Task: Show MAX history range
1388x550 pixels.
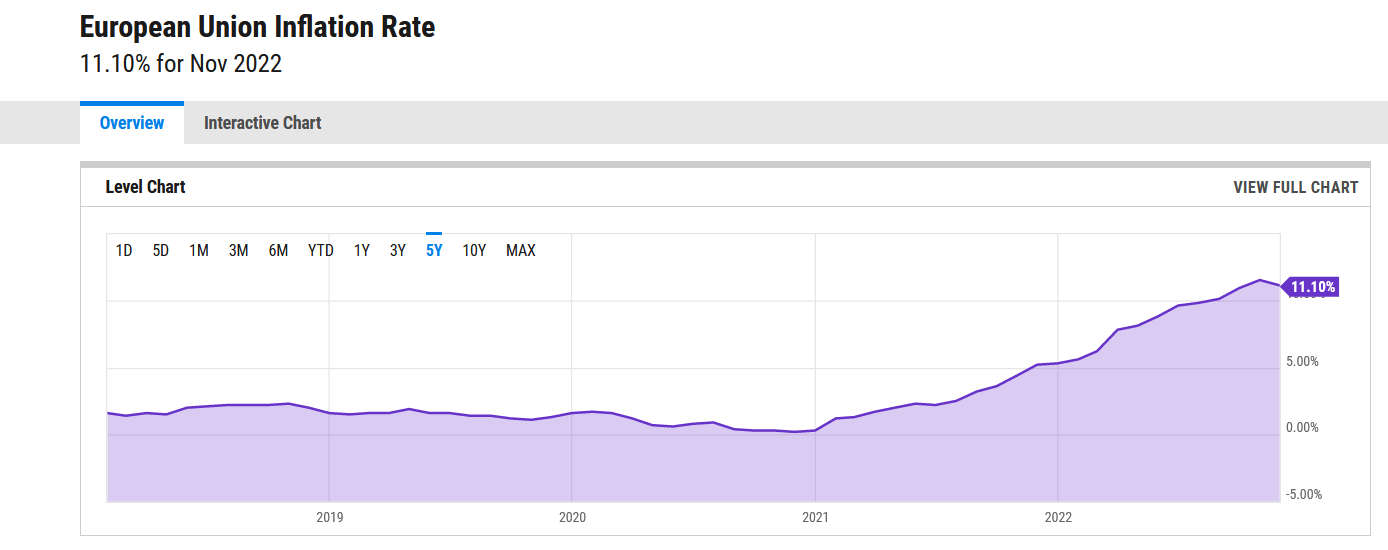Action: (521, 250)
